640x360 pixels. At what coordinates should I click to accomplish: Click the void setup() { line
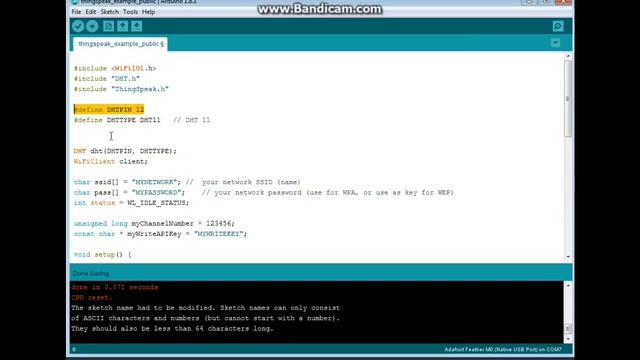[102, 254]
